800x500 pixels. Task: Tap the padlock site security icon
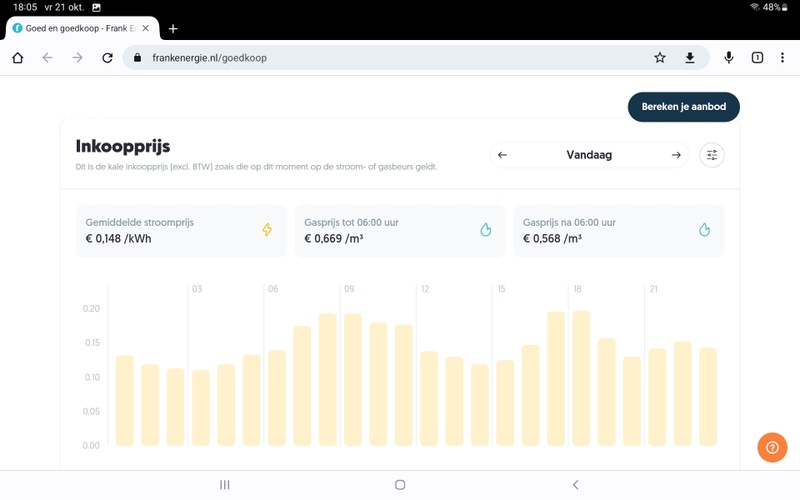coord(137,58)
